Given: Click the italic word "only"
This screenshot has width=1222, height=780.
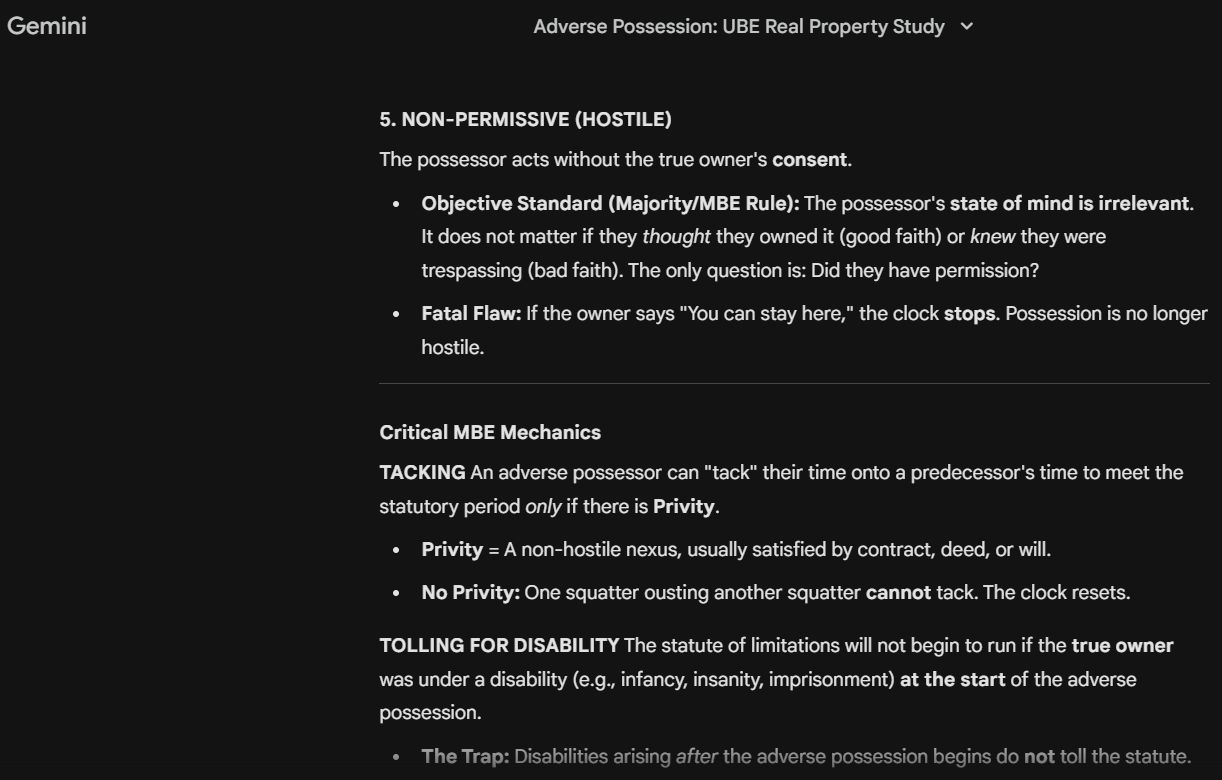Looking at the screenshot, I should [543, 507].
